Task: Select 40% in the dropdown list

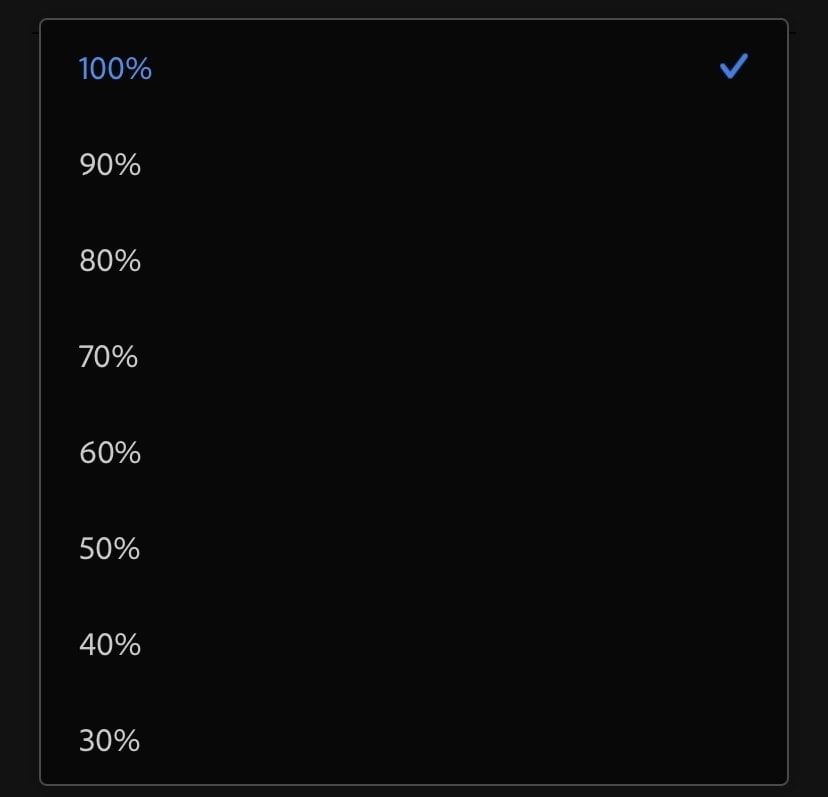Action: 413,645
